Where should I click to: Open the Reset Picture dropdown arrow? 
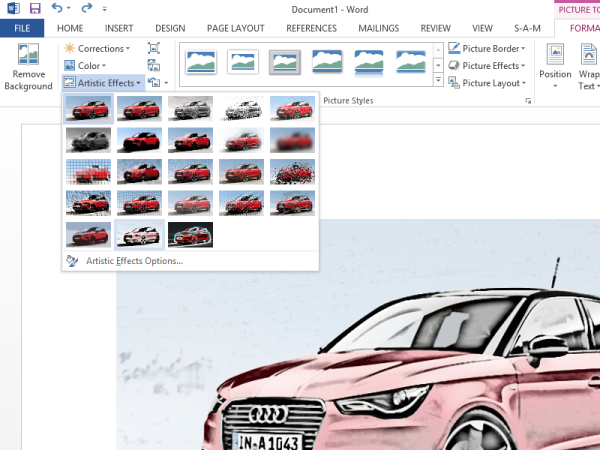tap(166, 83)
